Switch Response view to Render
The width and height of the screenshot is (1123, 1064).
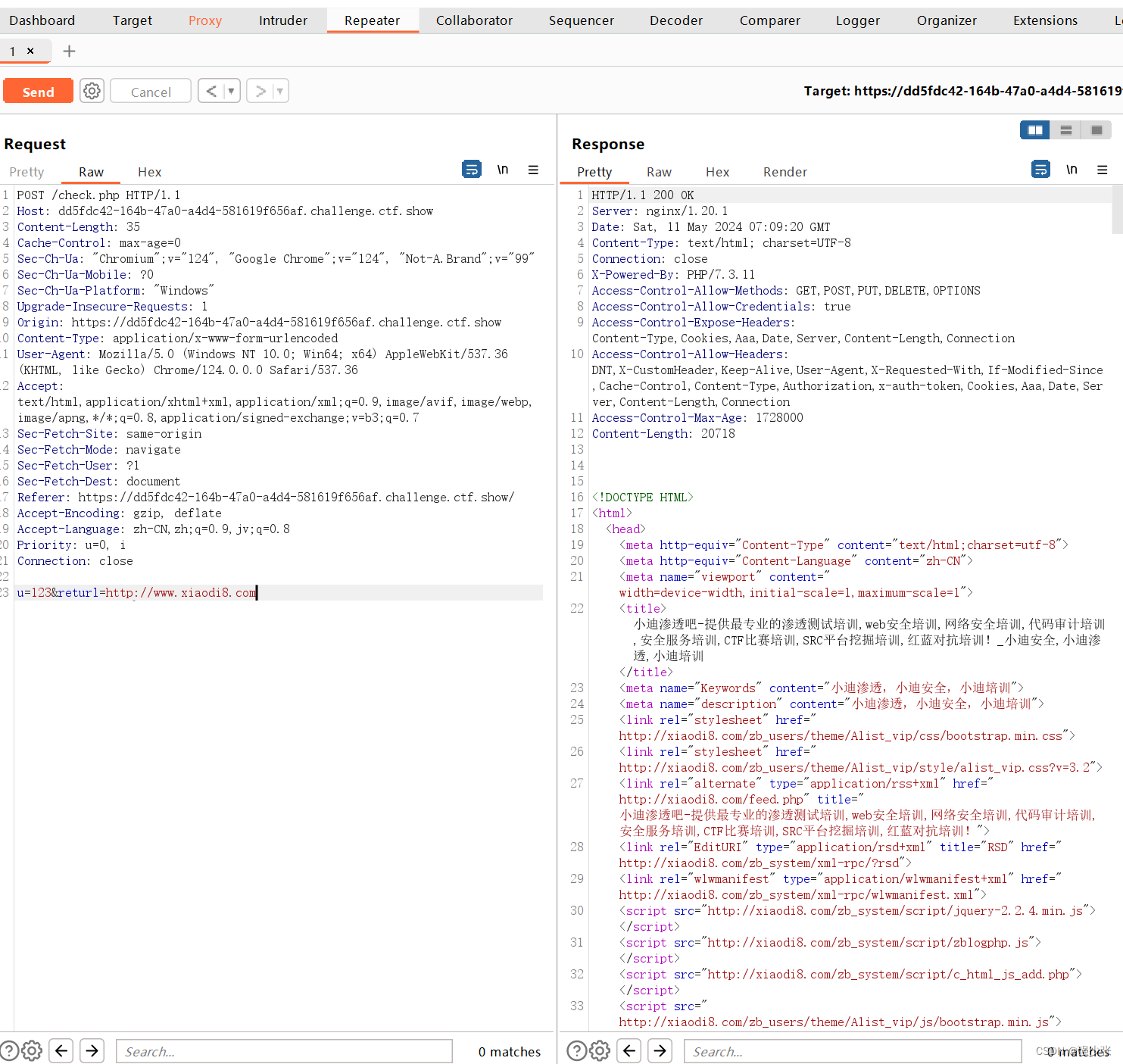(785, 172)
